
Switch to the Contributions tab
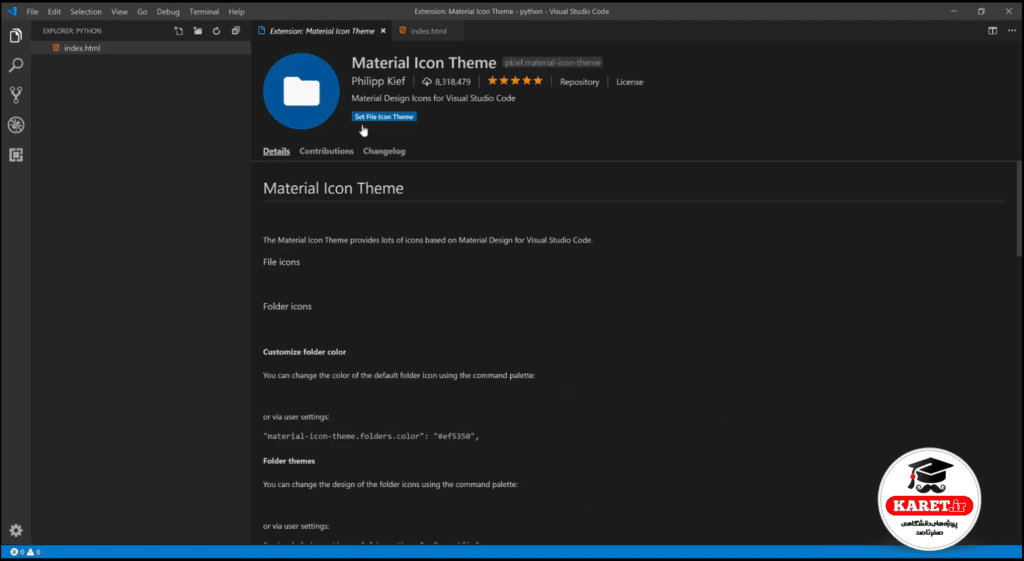click(327, 151)
